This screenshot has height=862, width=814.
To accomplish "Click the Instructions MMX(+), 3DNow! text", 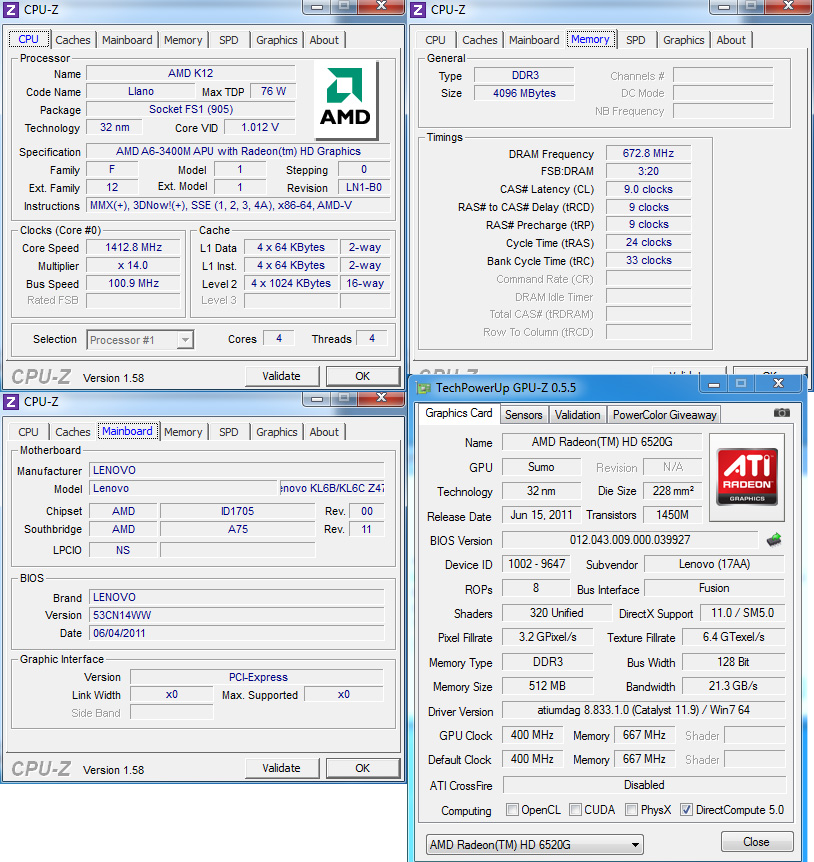I will click(x=238, y=206).
